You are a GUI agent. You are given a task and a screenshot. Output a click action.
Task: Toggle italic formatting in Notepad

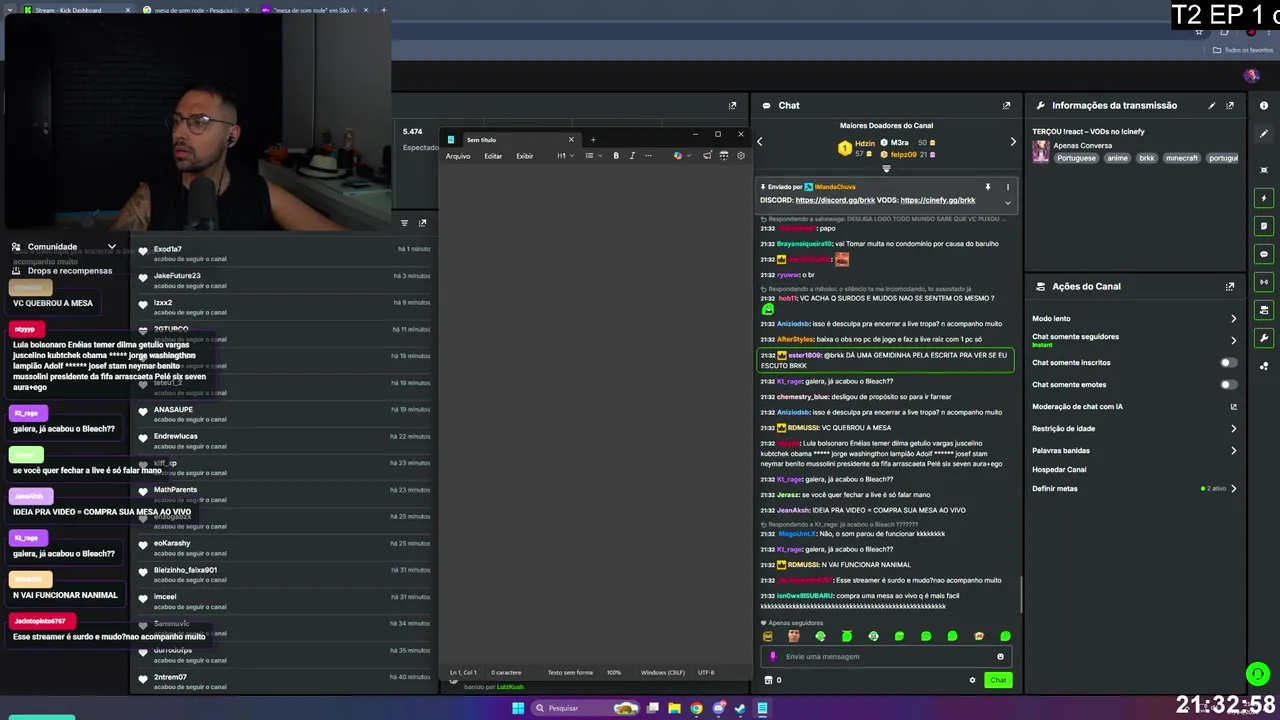tap(632, 155)
